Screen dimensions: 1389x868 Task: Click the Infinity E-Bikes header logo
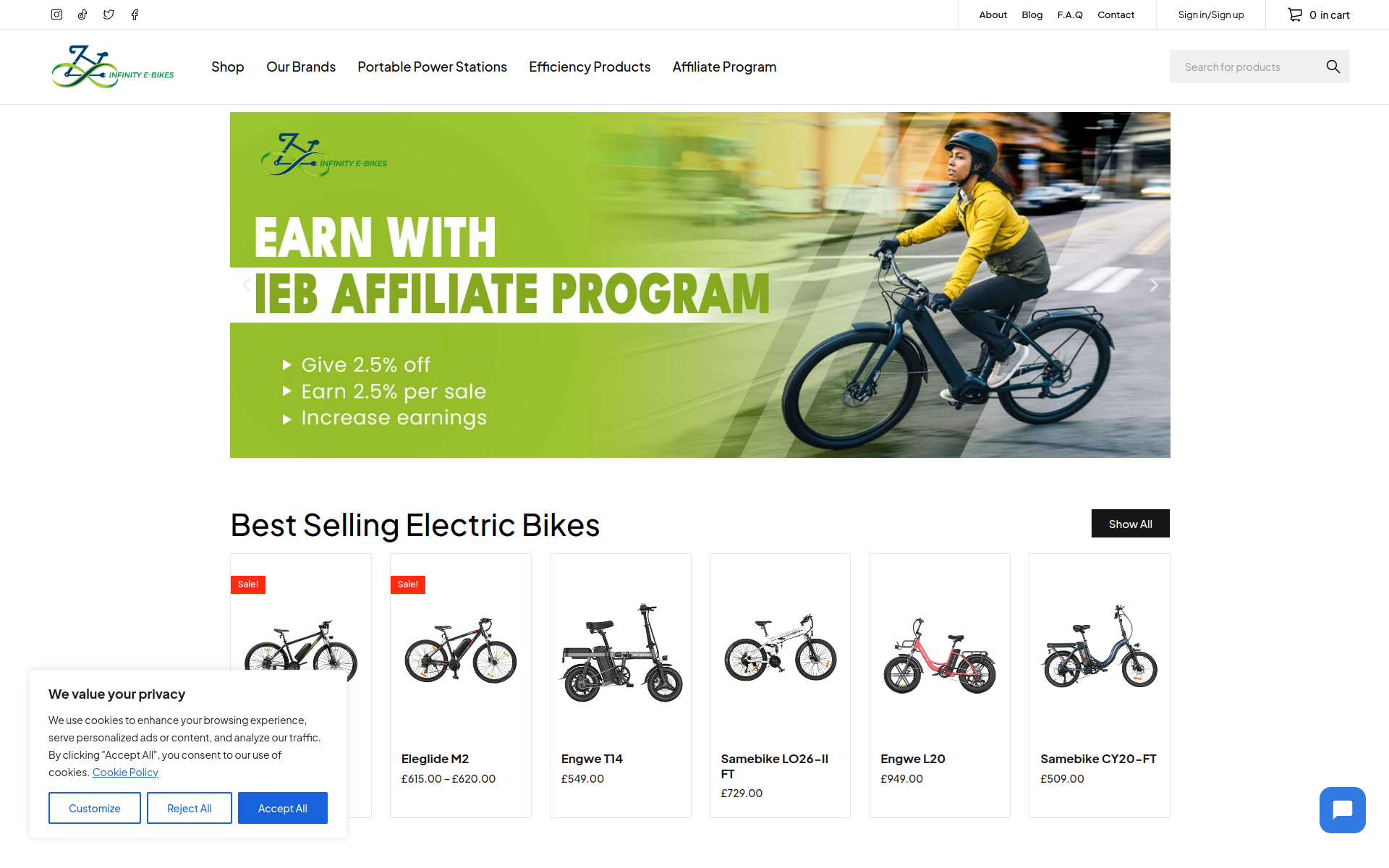click(x=113, y=67)
